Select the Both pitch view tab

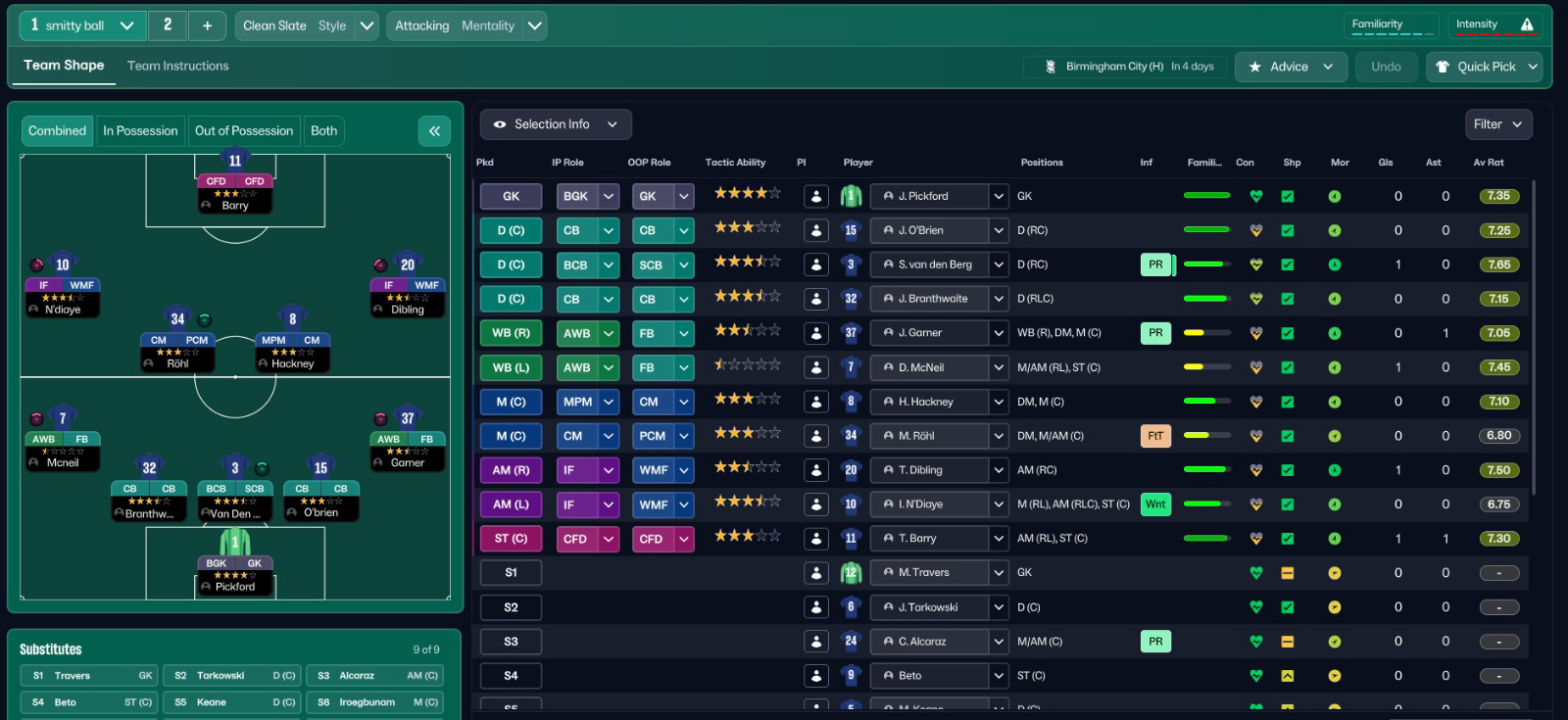323,130
